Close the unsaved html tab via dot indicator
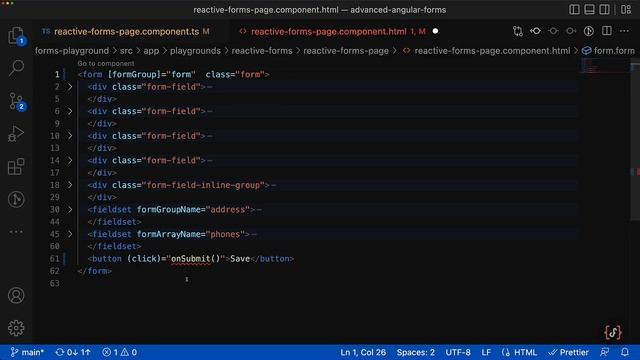 435,31
